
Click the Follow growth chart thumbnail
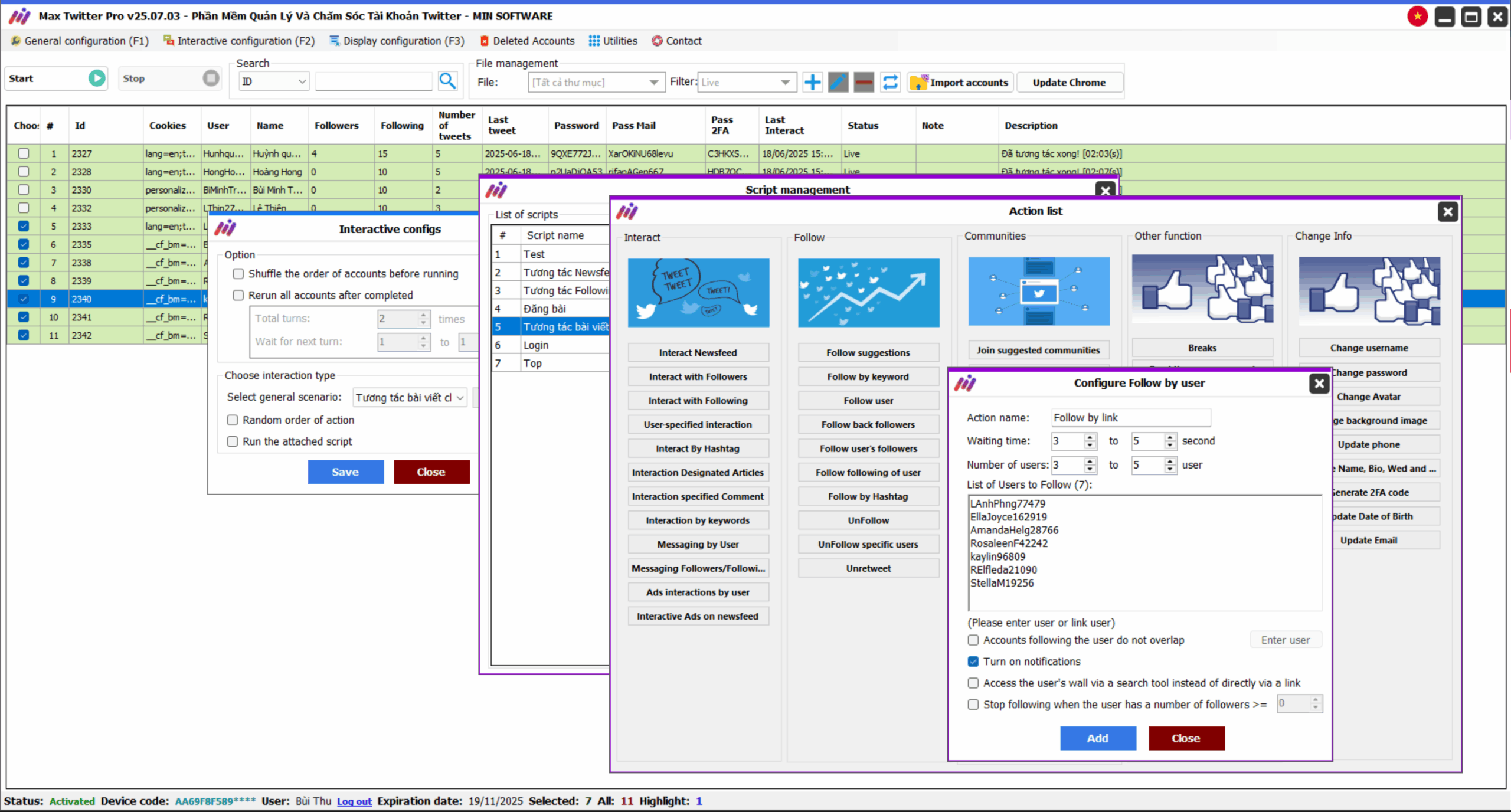click(868, 293)
